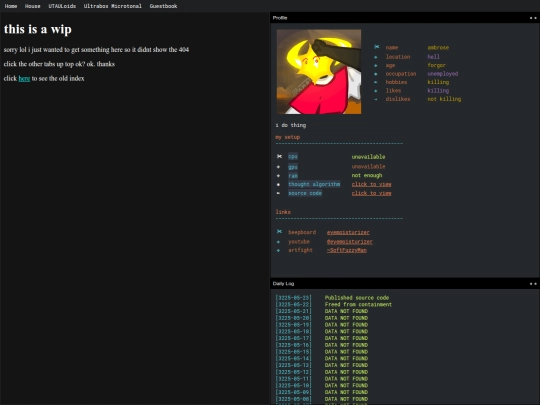540x405 pixels.
Task: Open 'click to view' for source code
Action: 372,193
